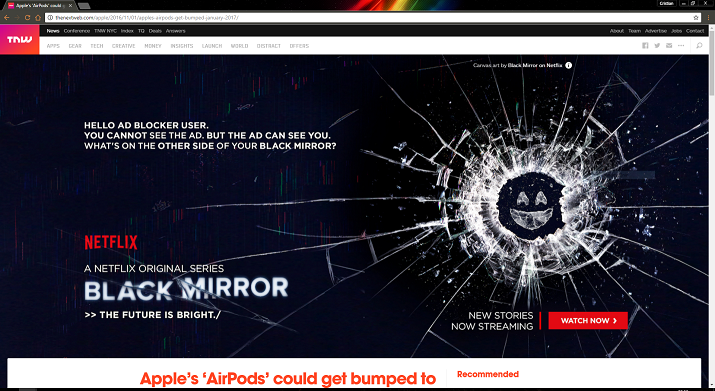The width and height of the screenshot is (715, 391).
Task: Reload the page with refresh icon
Action: (27, 18)
